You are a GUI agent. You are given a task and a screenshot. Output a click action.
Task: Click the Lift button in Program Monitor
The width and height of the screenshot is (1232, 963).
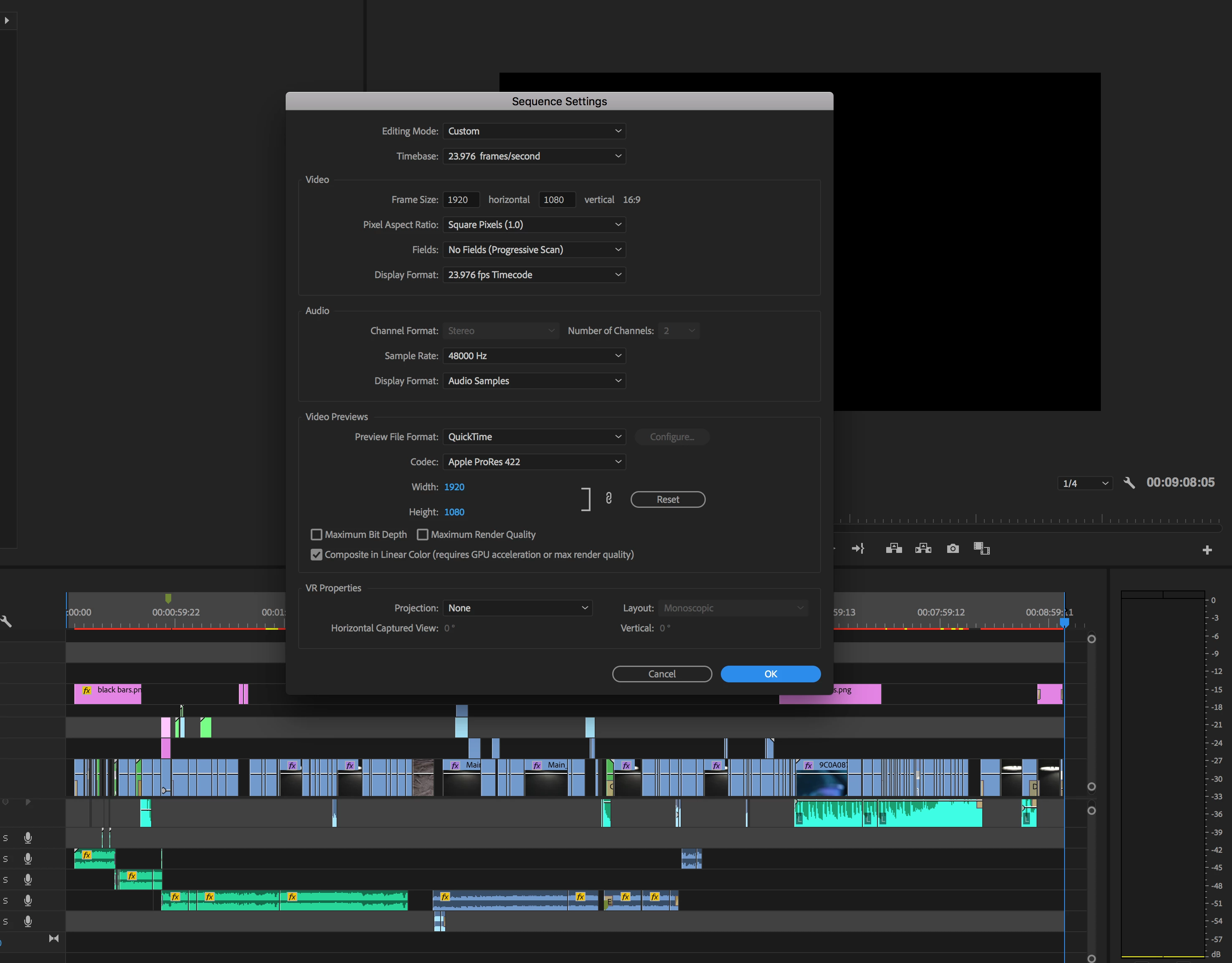(894, 548)
